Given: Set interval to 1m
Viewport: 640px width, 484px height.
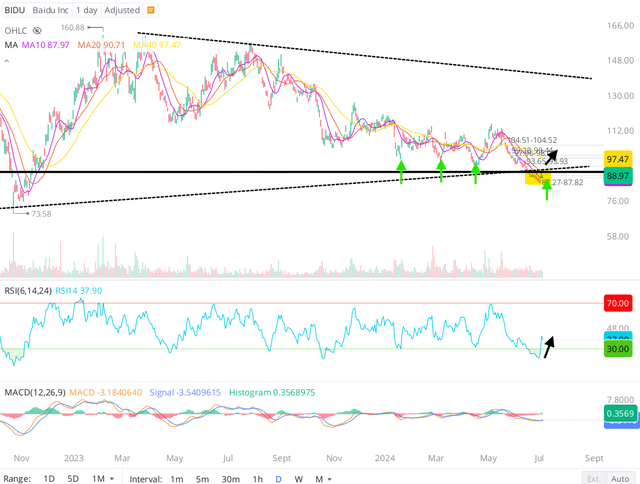Looking at the screenshot, I should coord(177,479).
